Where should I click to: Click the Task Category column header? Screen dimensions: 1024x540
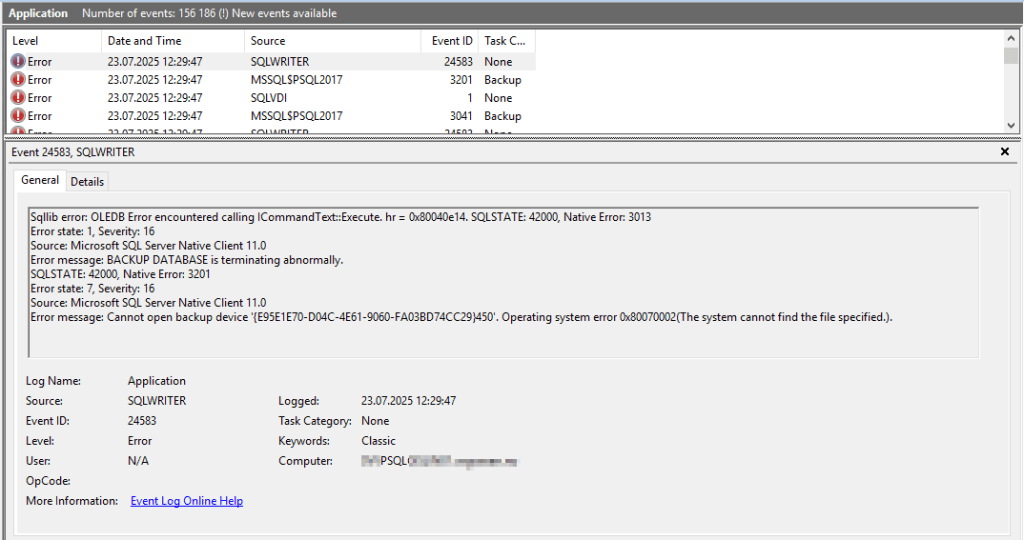(506, 41)
